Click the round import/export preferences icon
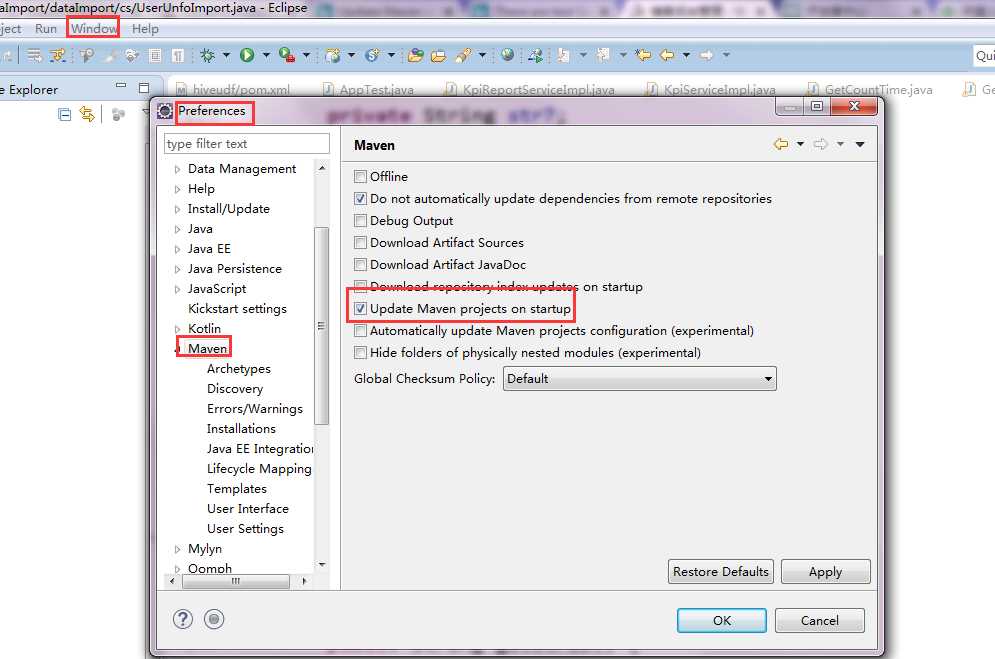 214,619
